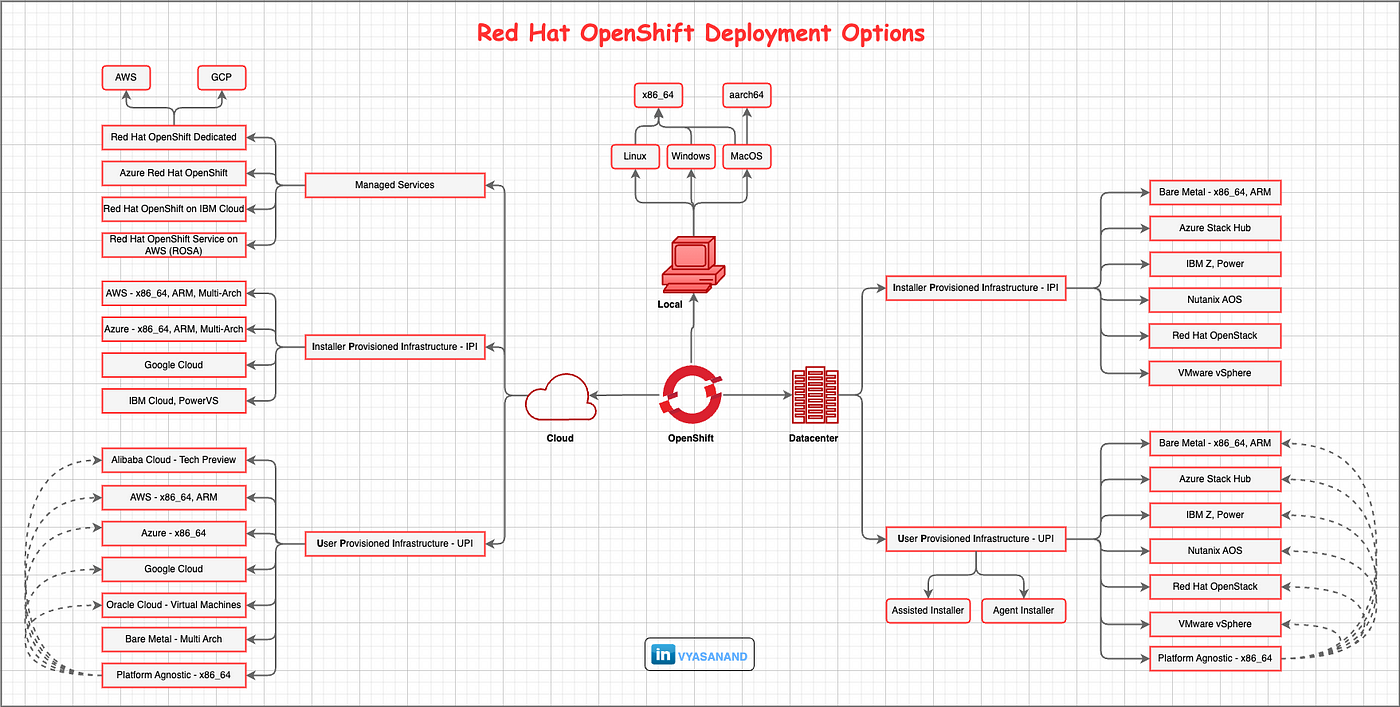Select the MacOS box
Viewport: 1400px width, 707px height.
(747, 156)
